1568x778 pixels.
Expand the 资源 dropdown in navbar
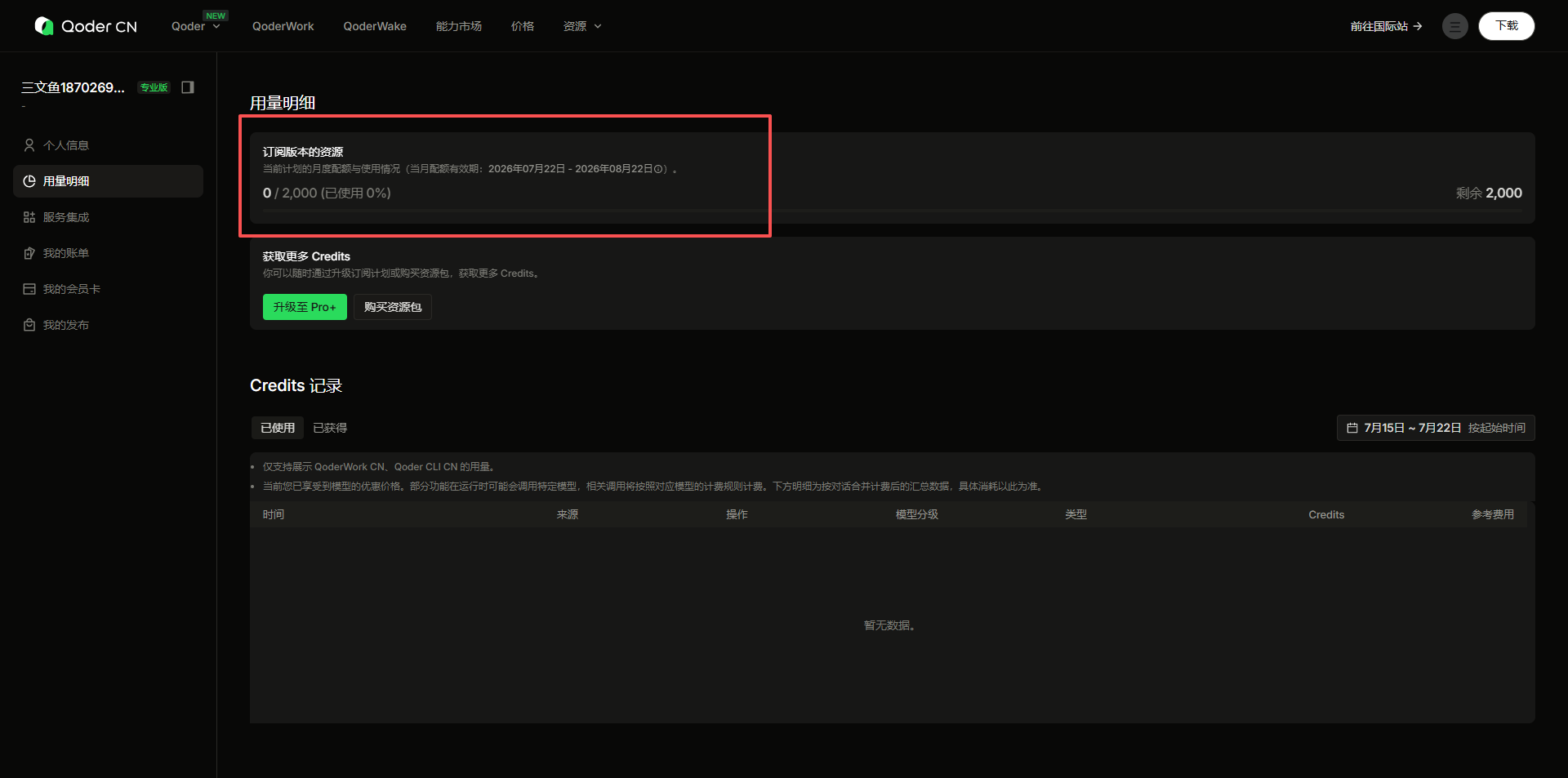click(582, 26)
